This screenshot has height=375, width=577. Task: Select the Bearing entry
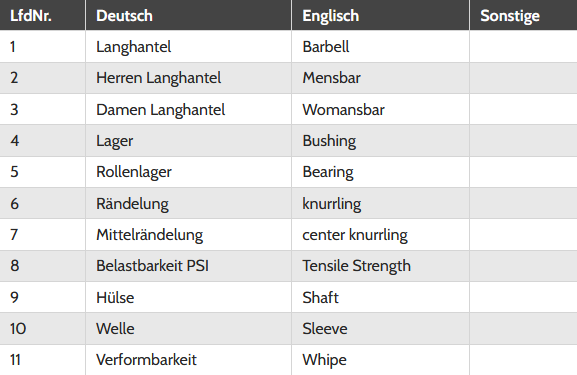pos(328,172)
